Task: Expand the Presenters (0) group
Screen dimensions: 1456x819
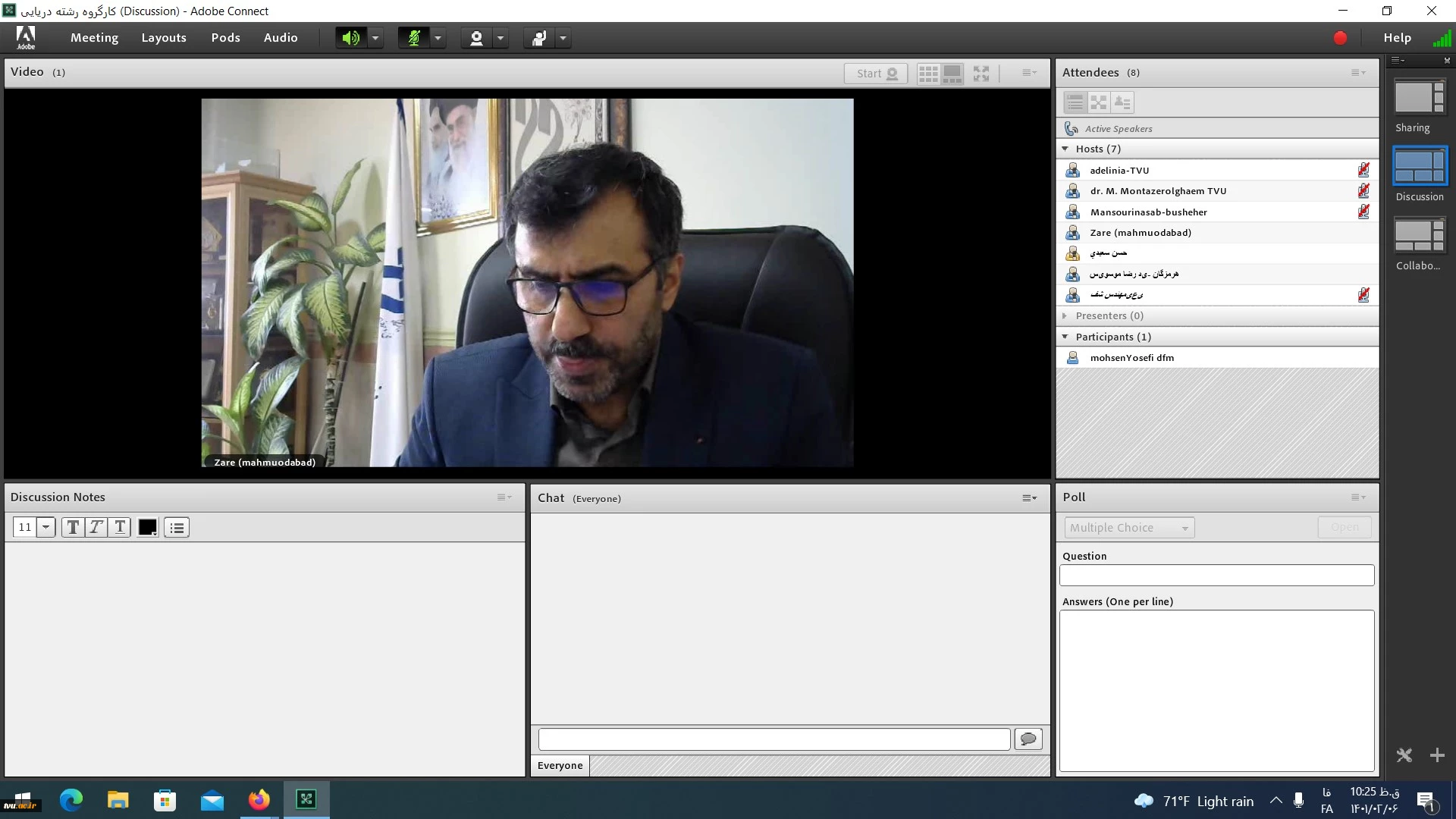Action: [1065, 315]
